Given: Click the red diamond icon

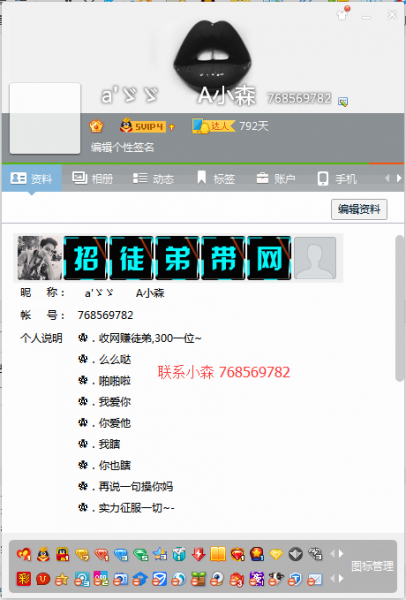Looking at the screenshot, I should point(101,554).
